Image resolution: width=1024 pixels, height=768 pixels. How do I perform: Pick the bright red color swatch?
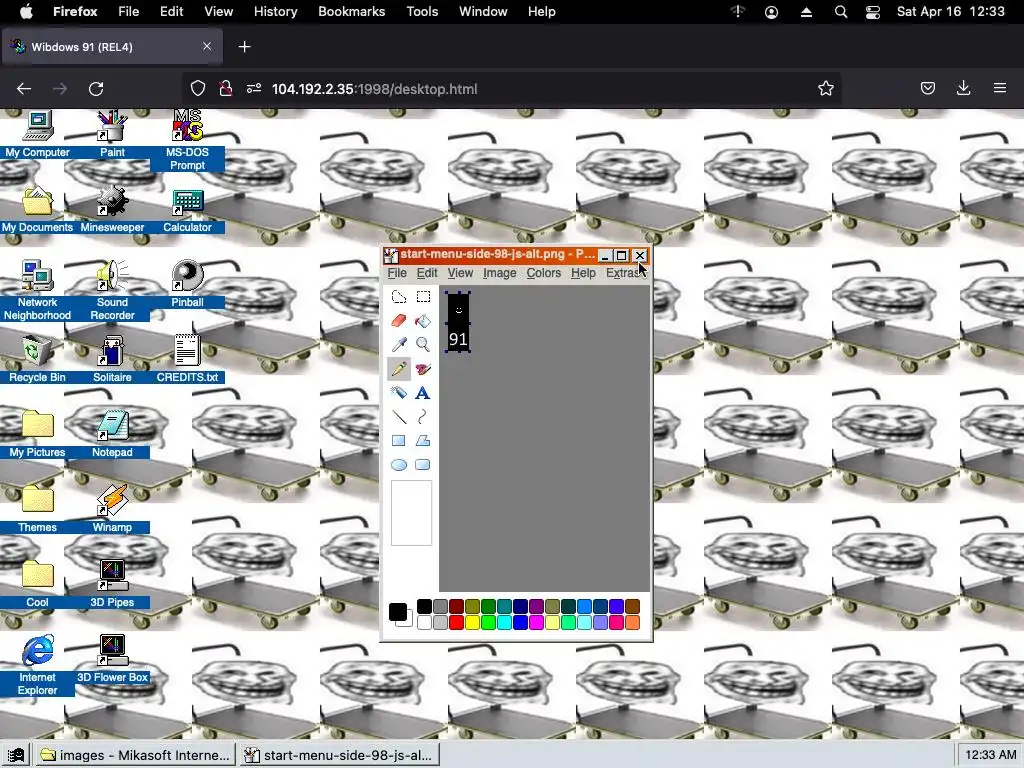(456, 622)
